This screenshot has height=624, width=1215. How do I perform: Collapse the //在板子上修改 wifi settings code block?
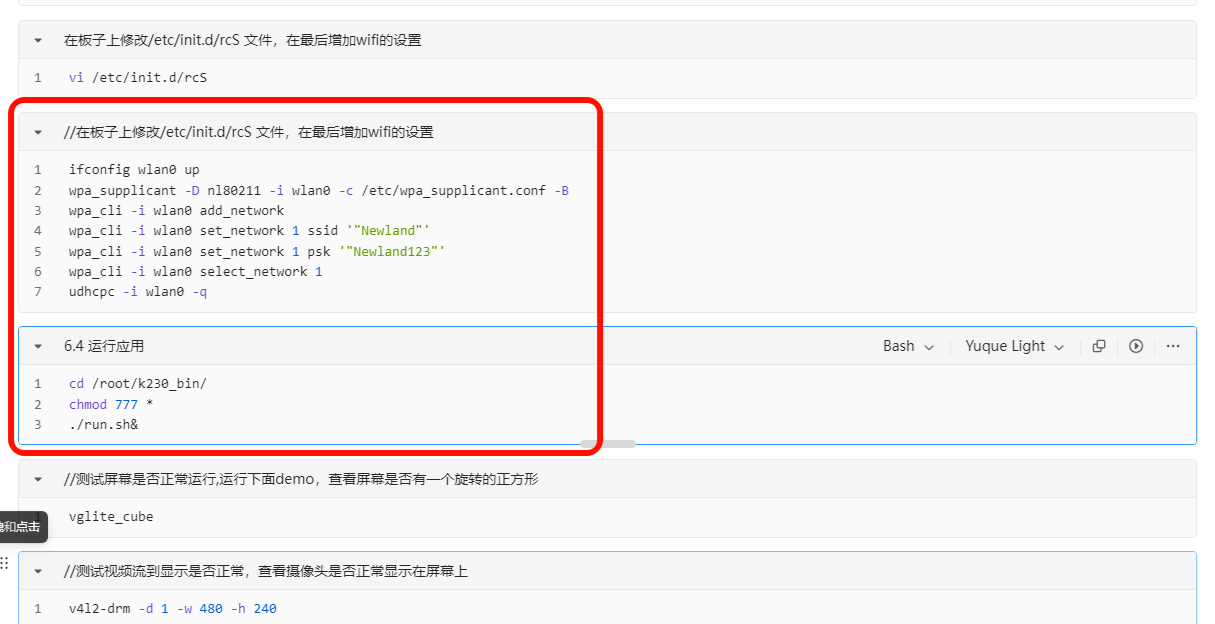pyautogui.click(x=39, y=132)
